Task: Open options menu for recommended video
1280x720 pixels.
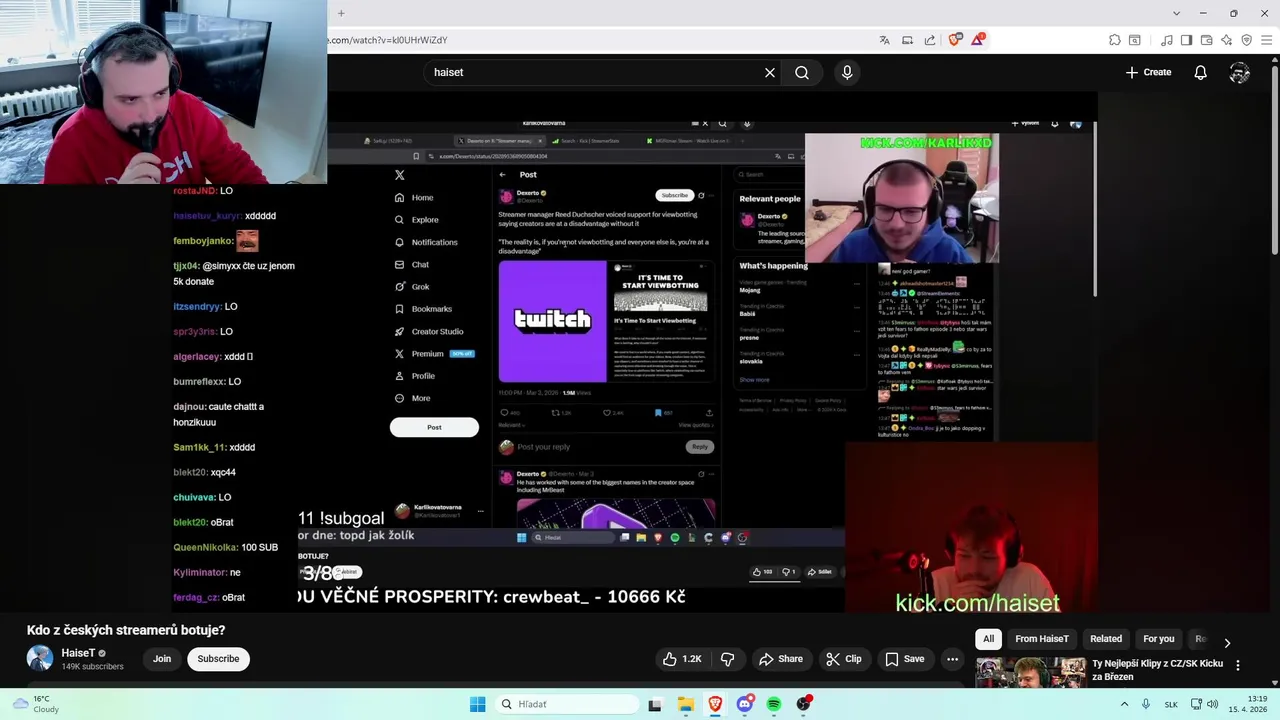Action: coord(1238,665)
